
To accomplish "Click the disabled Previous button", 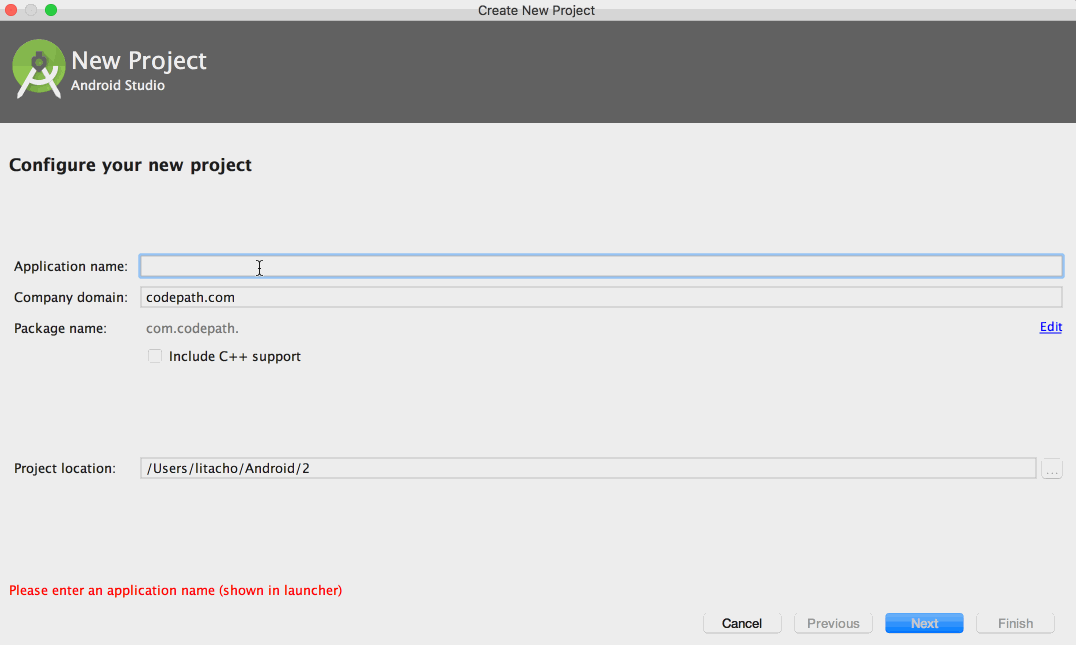I will [833, 623].
